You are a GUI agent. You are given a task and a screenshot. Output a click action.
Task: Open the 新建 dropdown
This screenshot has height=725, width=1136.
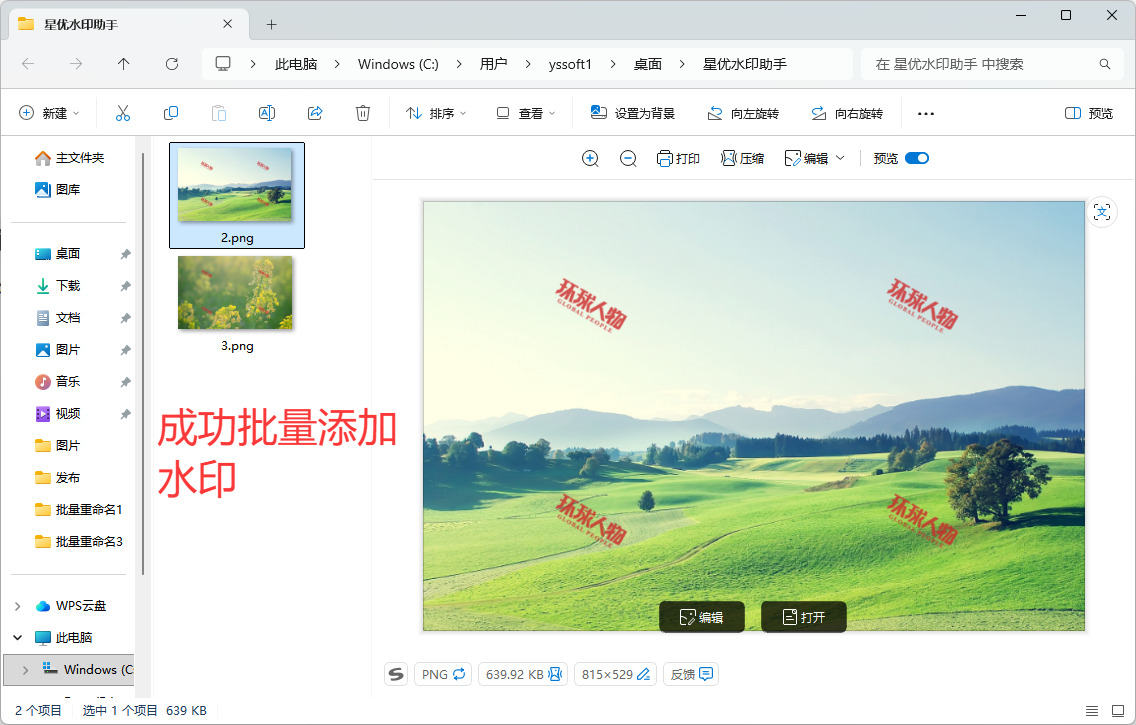[49, 113]
